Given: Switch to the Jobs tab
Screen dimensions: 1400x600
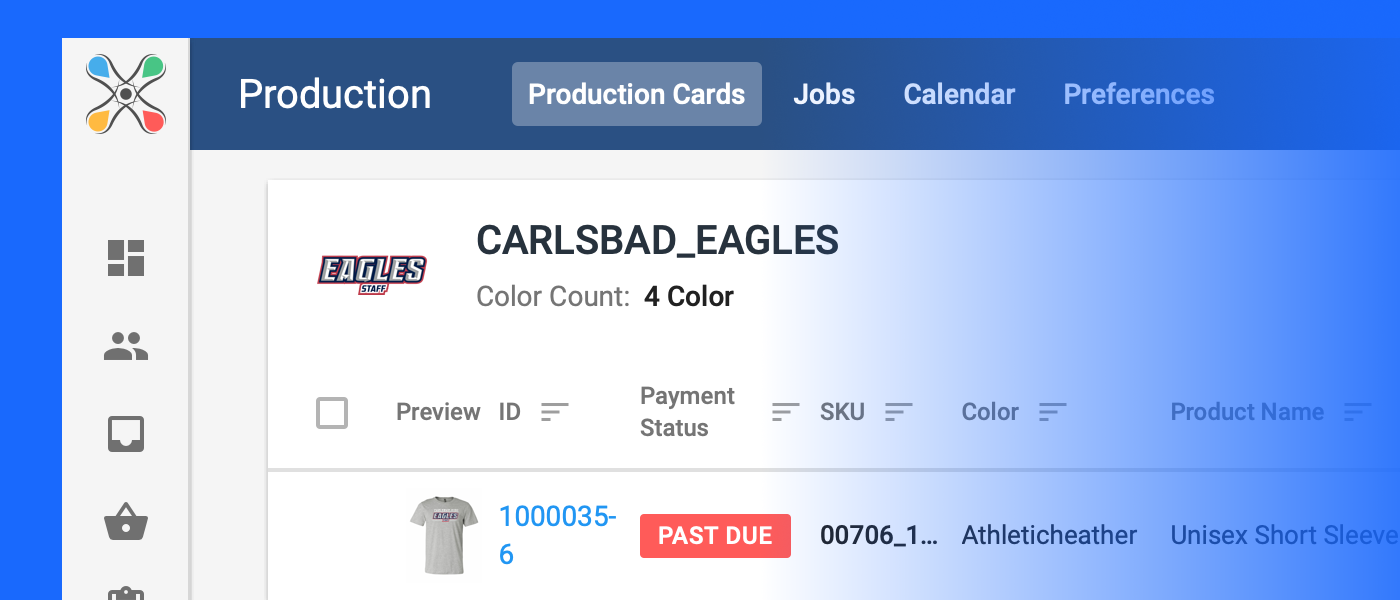Looking at the screenshot, I should tap(824, 94).
